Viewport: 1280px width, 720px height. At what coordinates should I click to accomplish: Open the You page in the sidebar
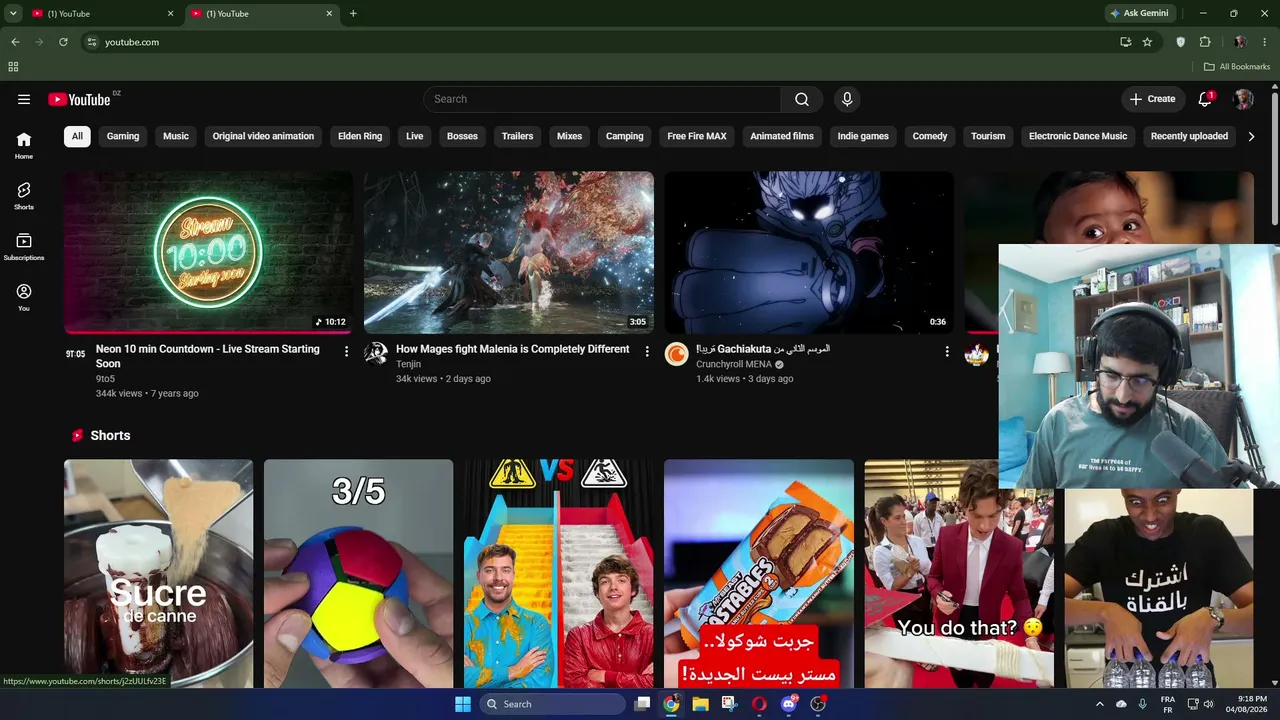pos(24,297)
